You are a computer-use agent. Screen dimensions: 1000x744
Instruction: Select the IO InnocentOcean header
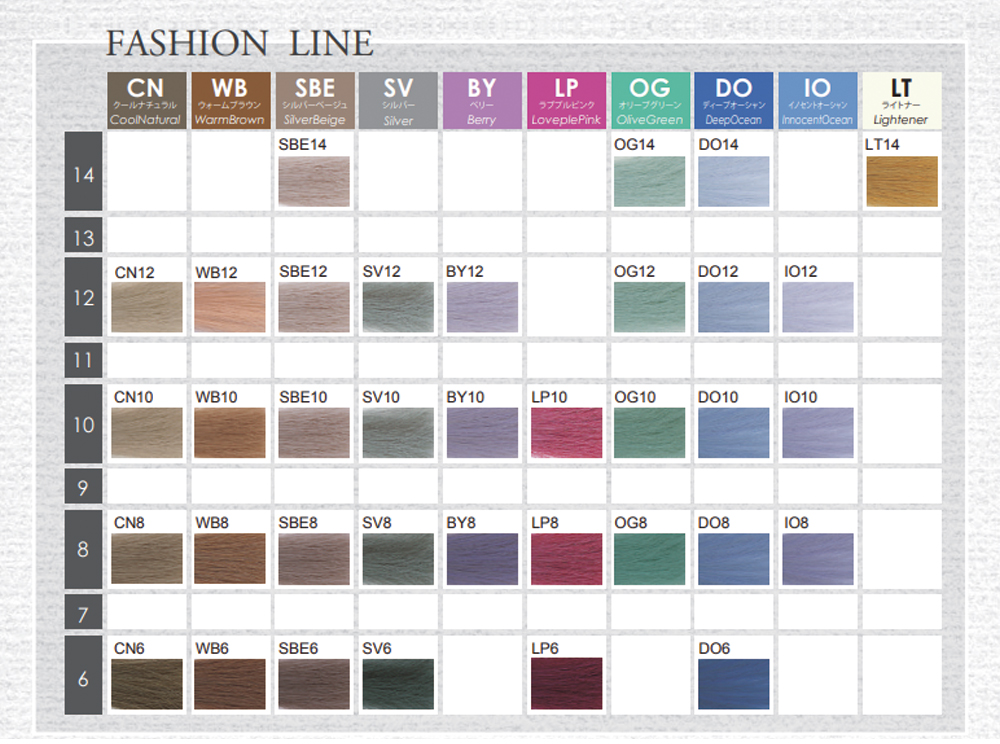coord(817,100)
